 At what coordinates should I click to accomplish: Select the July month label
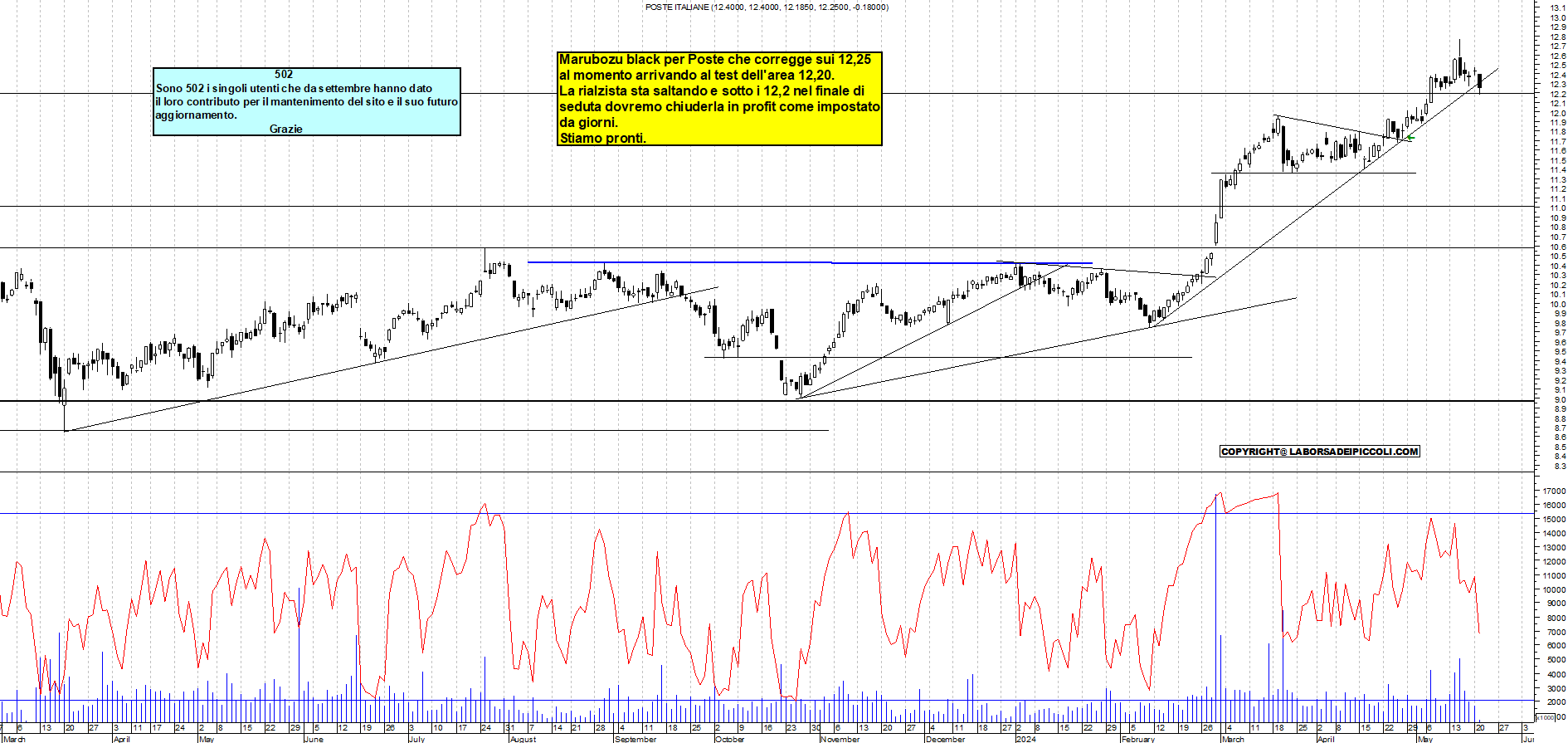point(417,739)
